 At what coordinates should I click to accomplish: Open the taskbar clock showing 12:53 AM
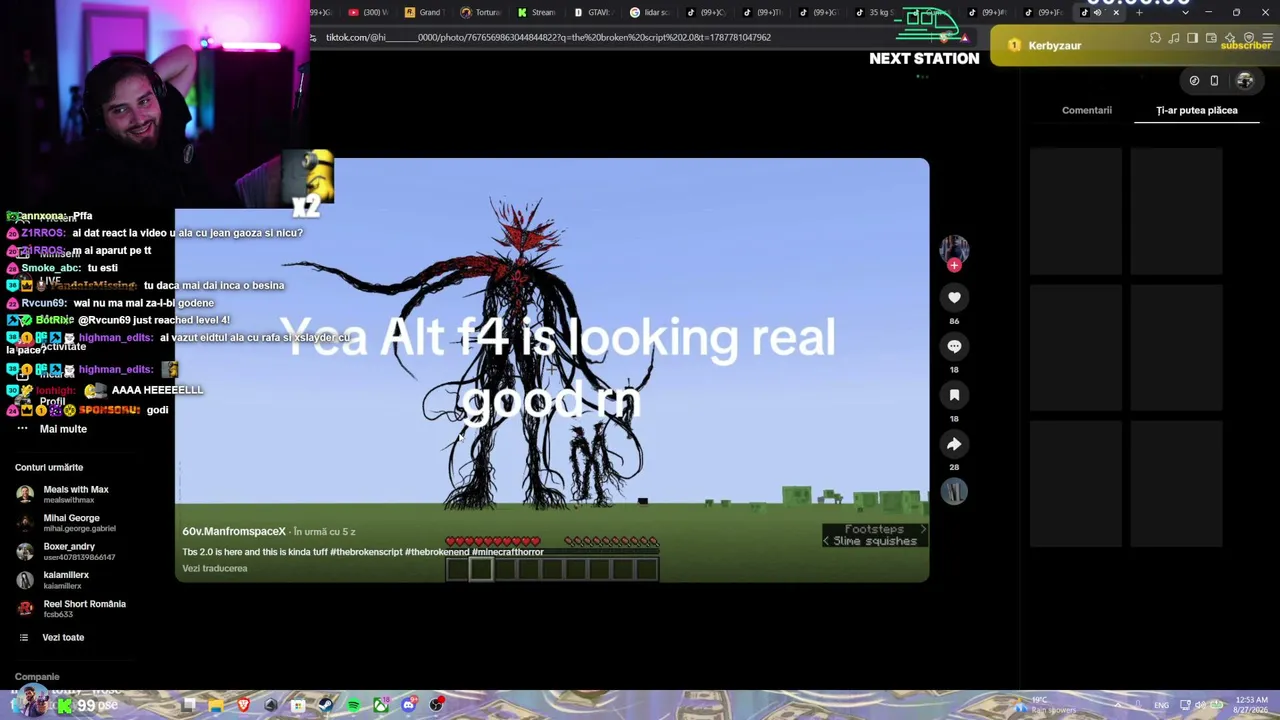coord(1252,704)
